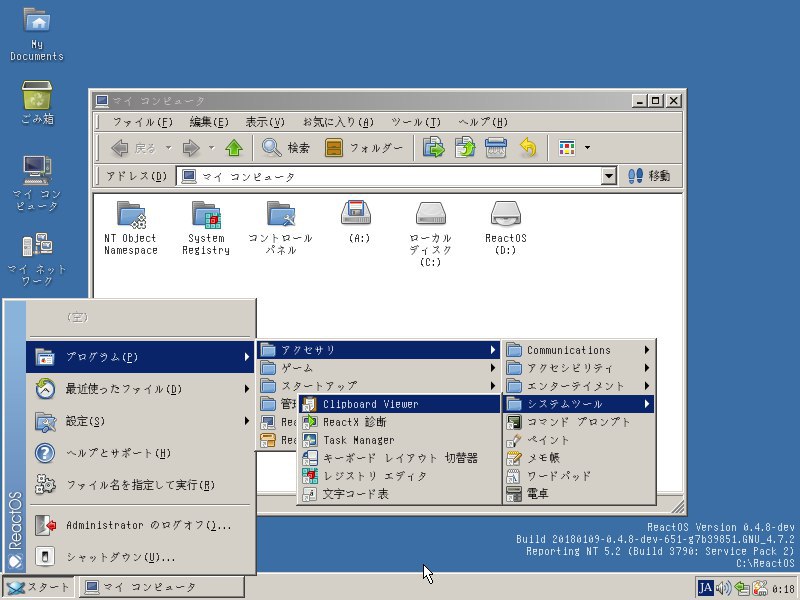The width and height of the screenshot is (800, 600).
Task: Expand 最近使ったファイル(D) submenu
Action: point(140,389)
